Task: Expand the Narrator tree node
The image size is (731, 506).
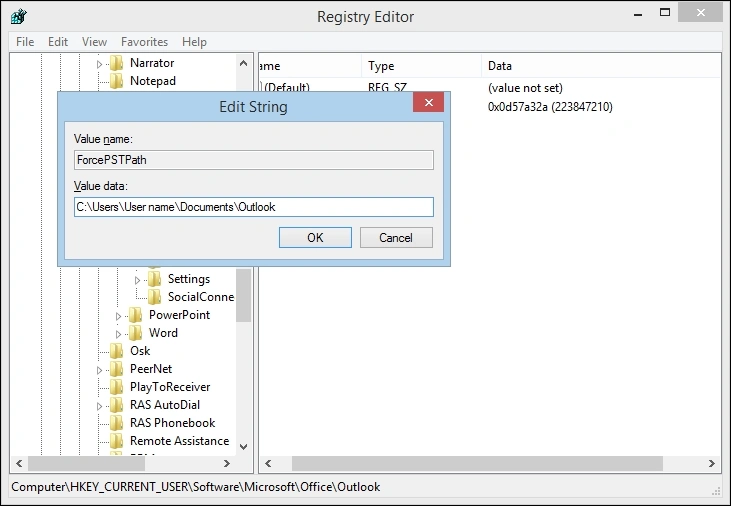Action: tap(99, 64)
